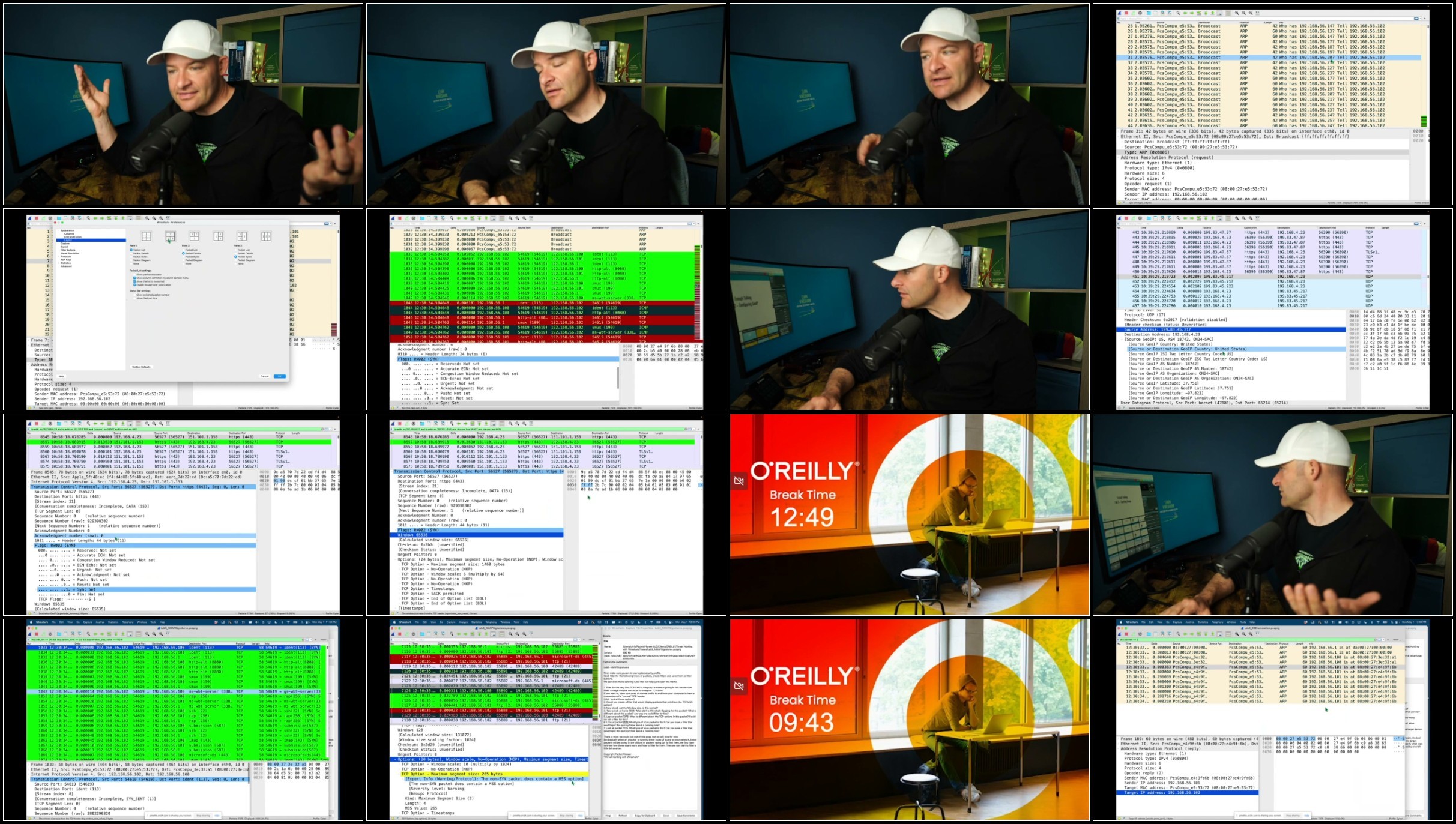1456x824 pixels.
Task: Click the blue open-file icon in the Preferences thumbnail
Action: coord(59,218)
